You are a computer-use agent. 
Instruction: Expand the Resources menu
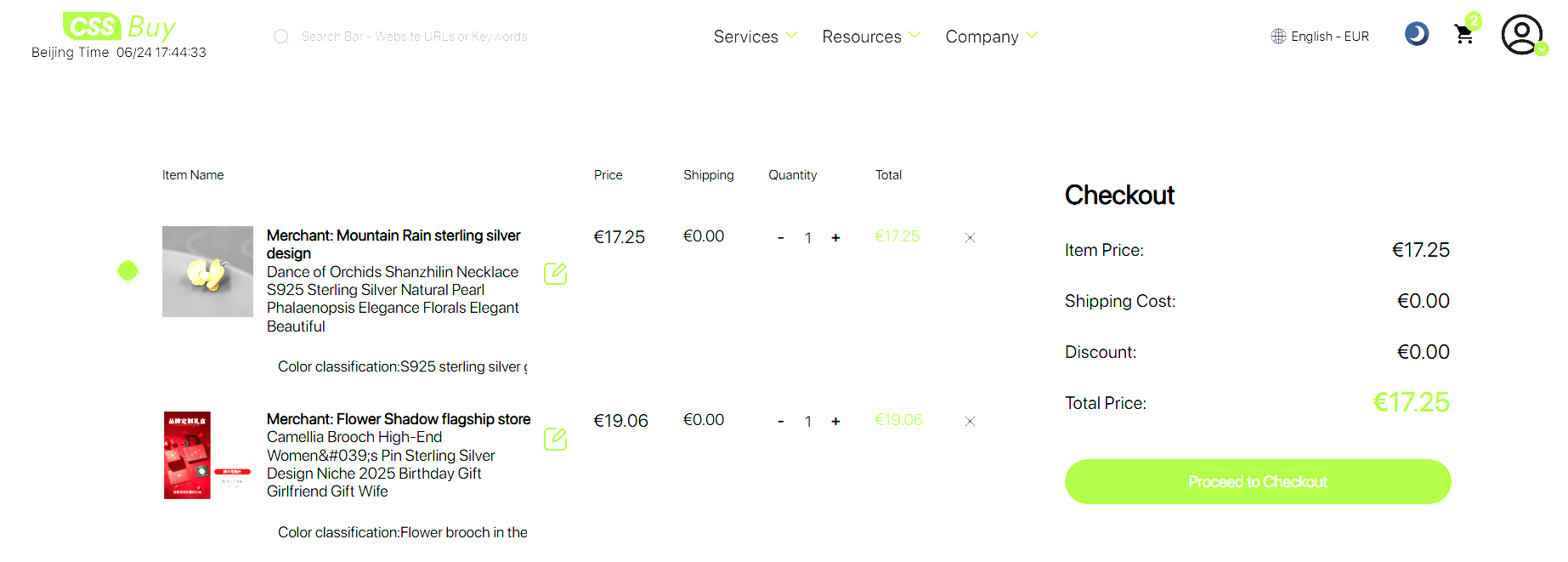(871, 37)
